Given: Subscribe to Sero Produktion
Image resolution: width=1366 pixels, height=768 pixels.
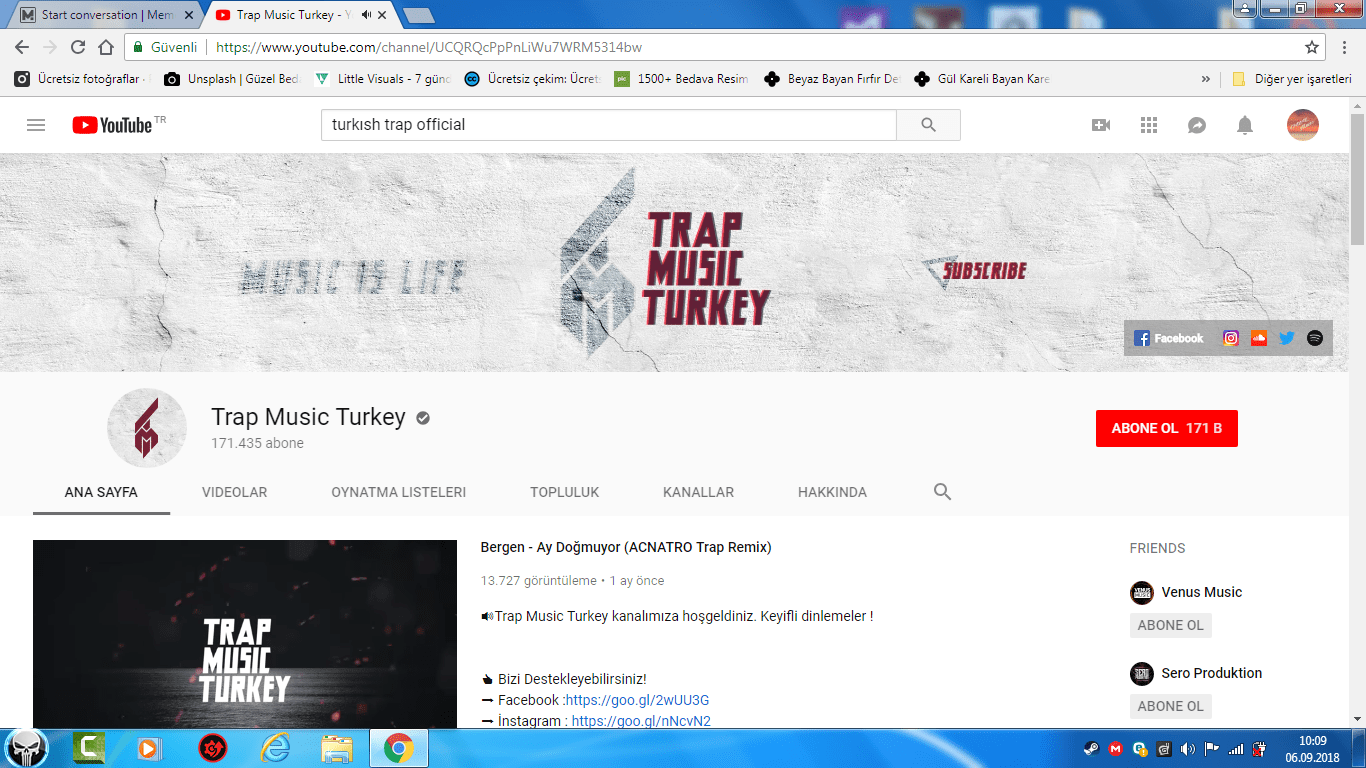Looking at the screenshot, I should point(1171,706).
